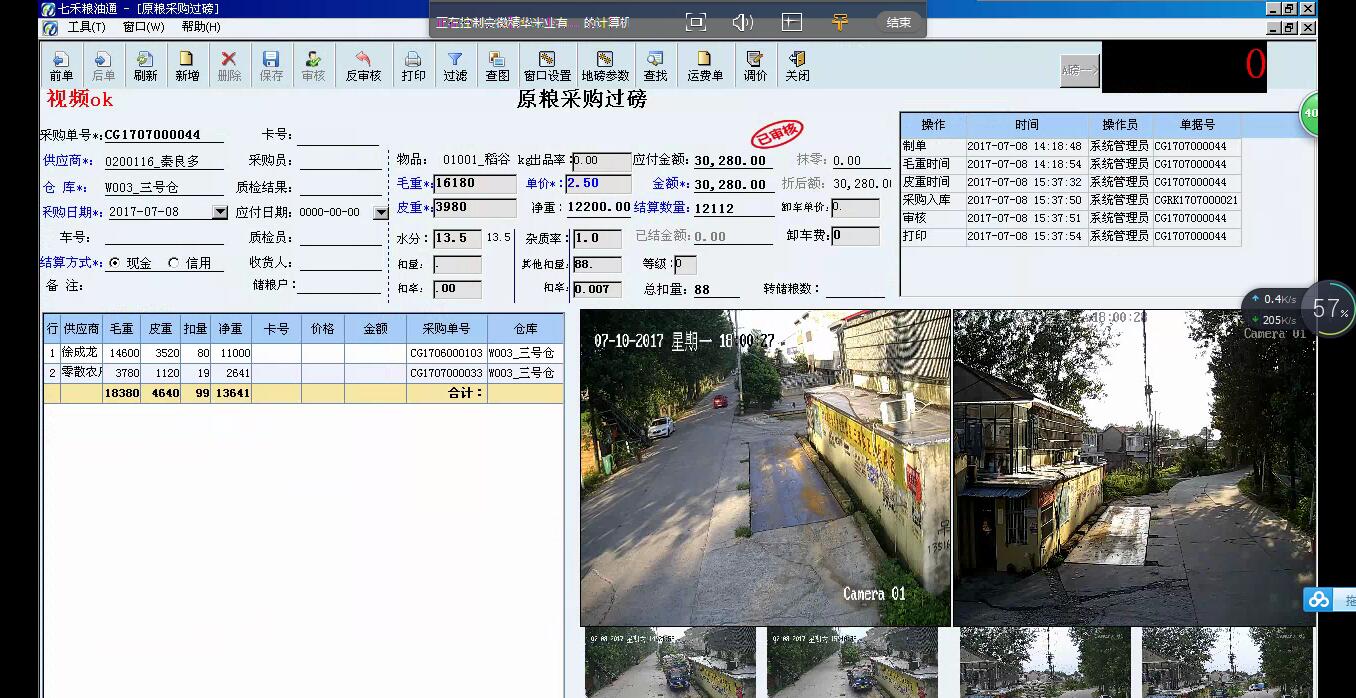
Task: Click the 操作员 column header in operation log
Action: coord(1120,125)
